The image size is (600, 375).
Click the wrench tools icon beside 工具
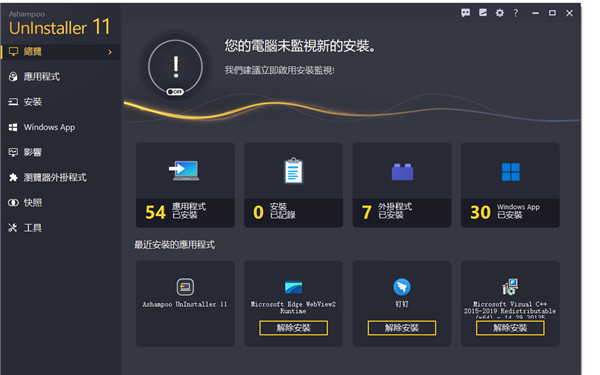[13, 228]
